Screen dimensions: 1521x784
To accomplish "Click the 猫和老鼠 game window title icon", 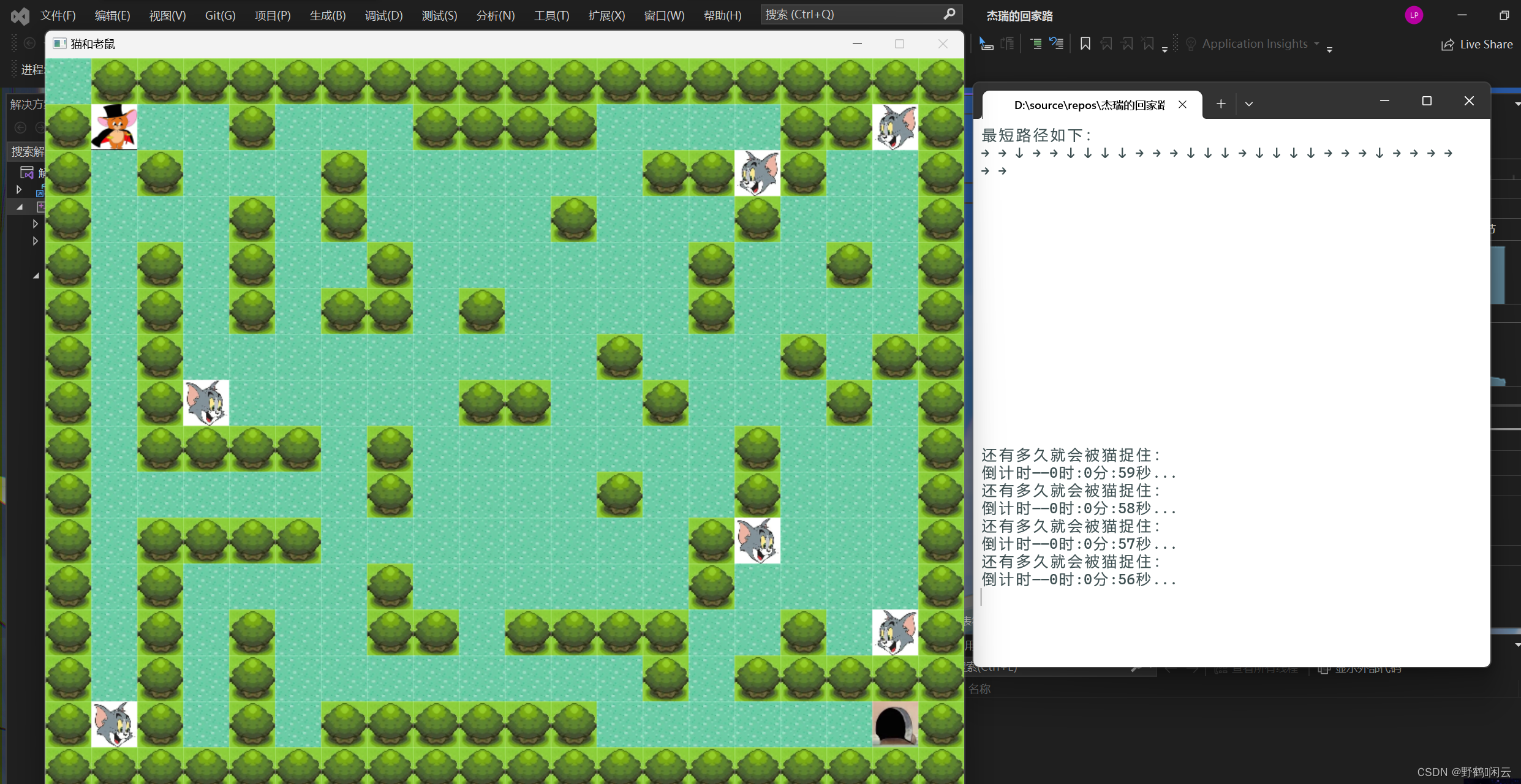I will 59,43.
